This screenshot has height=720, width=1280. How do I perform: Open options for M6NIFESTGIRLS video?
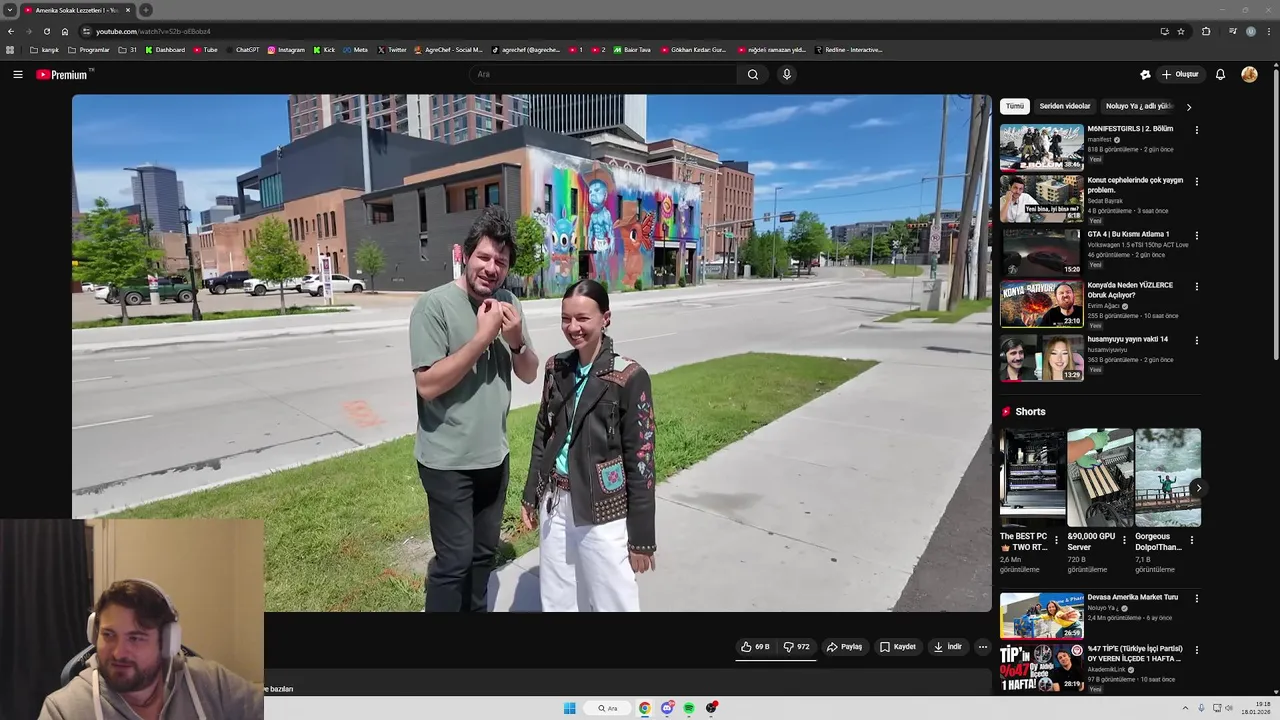tap(1197, 130)
